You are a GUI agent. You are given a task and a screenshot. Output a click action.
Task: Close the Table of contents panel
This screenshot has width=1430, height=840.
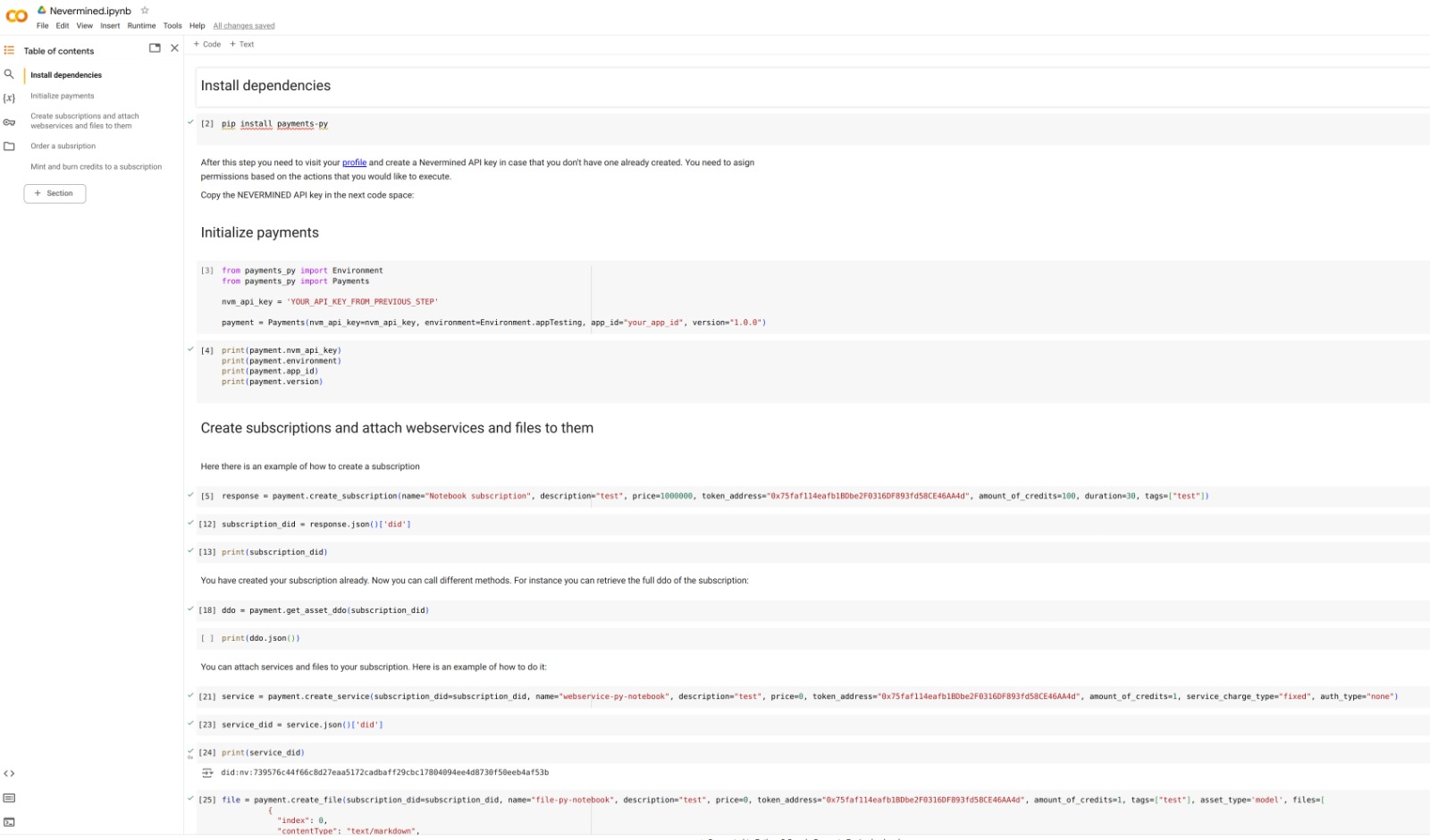(174, 48)
